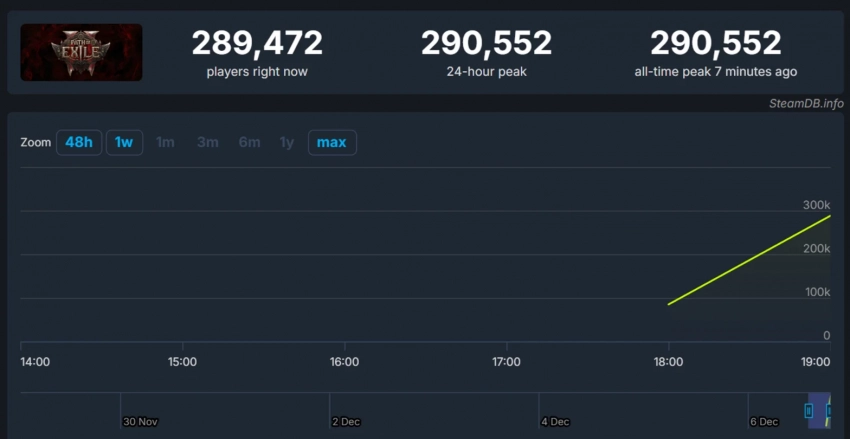Image resolution: width=850 pixels, height=439 pixels.
Task: Click the 289,472 players right now figure
Action: coord(257,43)
